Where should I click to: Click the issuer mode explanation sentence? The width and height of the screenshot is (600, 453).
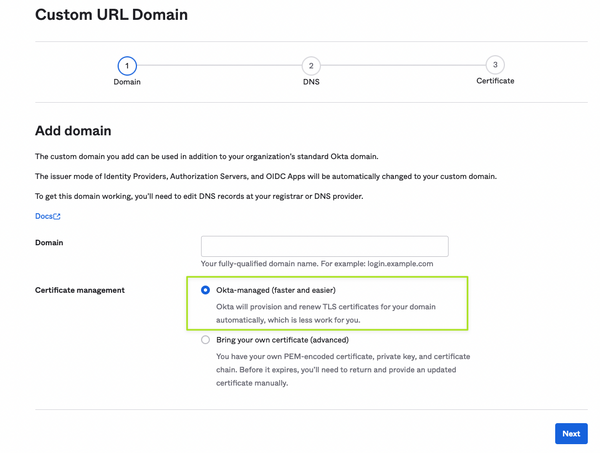click(x=266, y=176)
